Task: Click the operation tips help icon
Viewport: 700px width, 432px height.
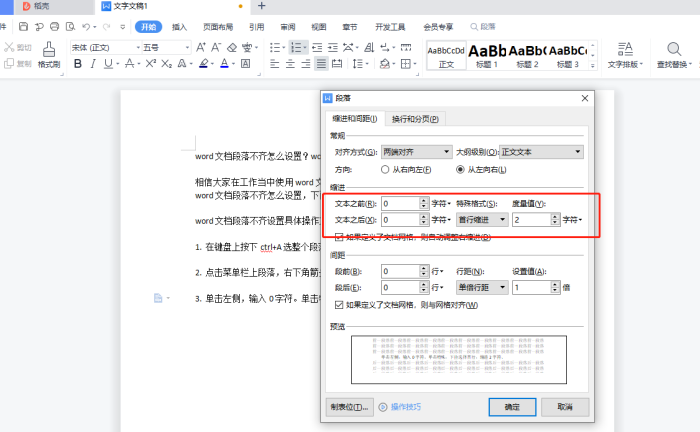Action: (x=383, y=407)
